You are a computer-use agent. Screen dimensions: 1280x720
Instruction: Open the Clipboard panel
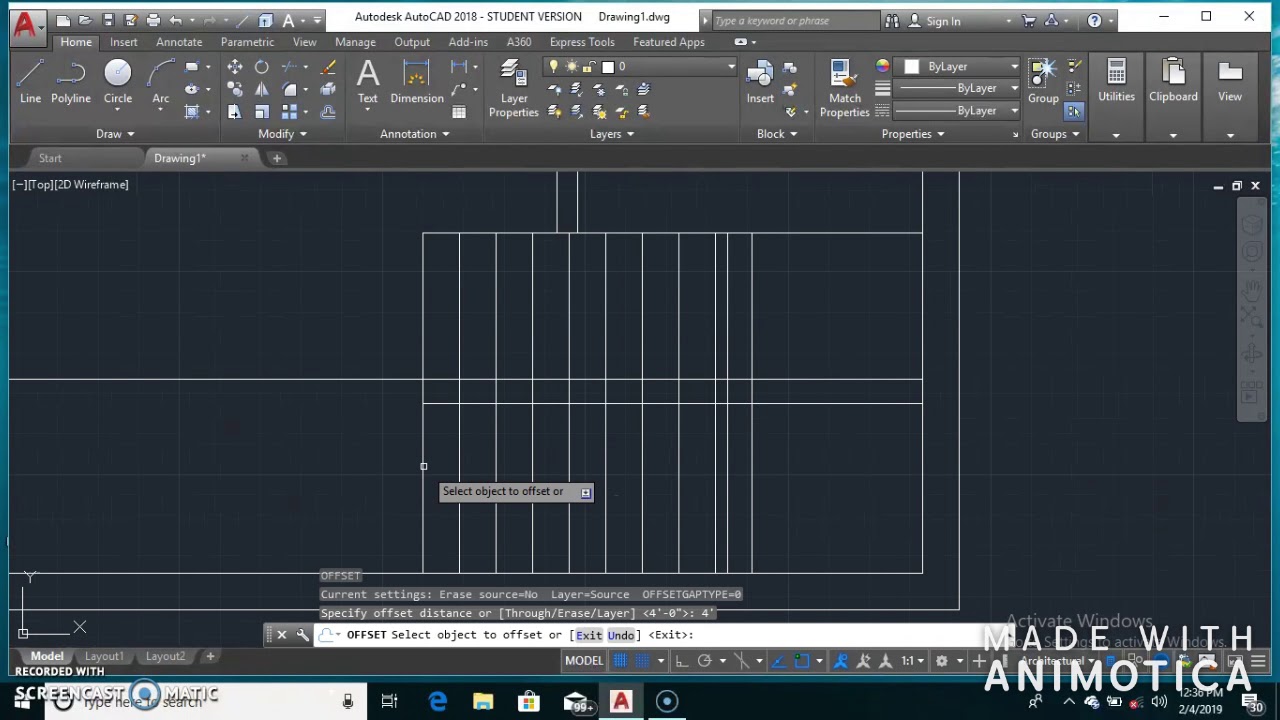coord(1173,81)
